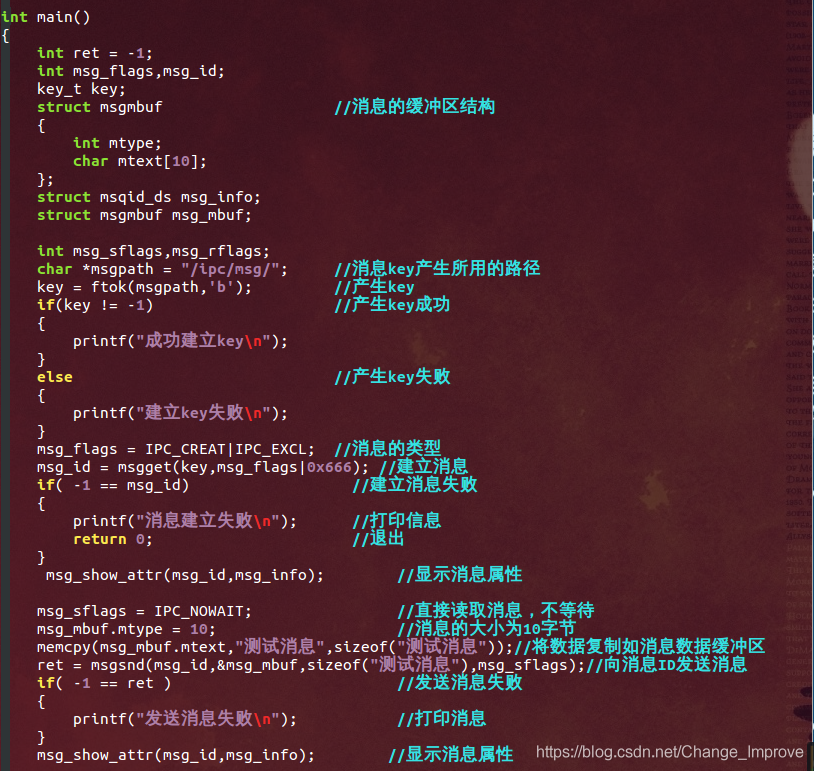Click the first msg_show_attr call
The width and height of the screenshot is (814, 771).
185,575
